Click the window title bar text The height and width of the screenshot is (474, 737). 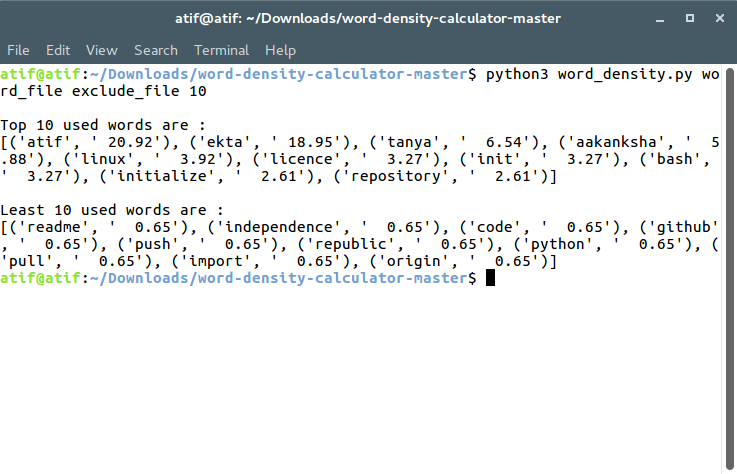coord(368,18)
